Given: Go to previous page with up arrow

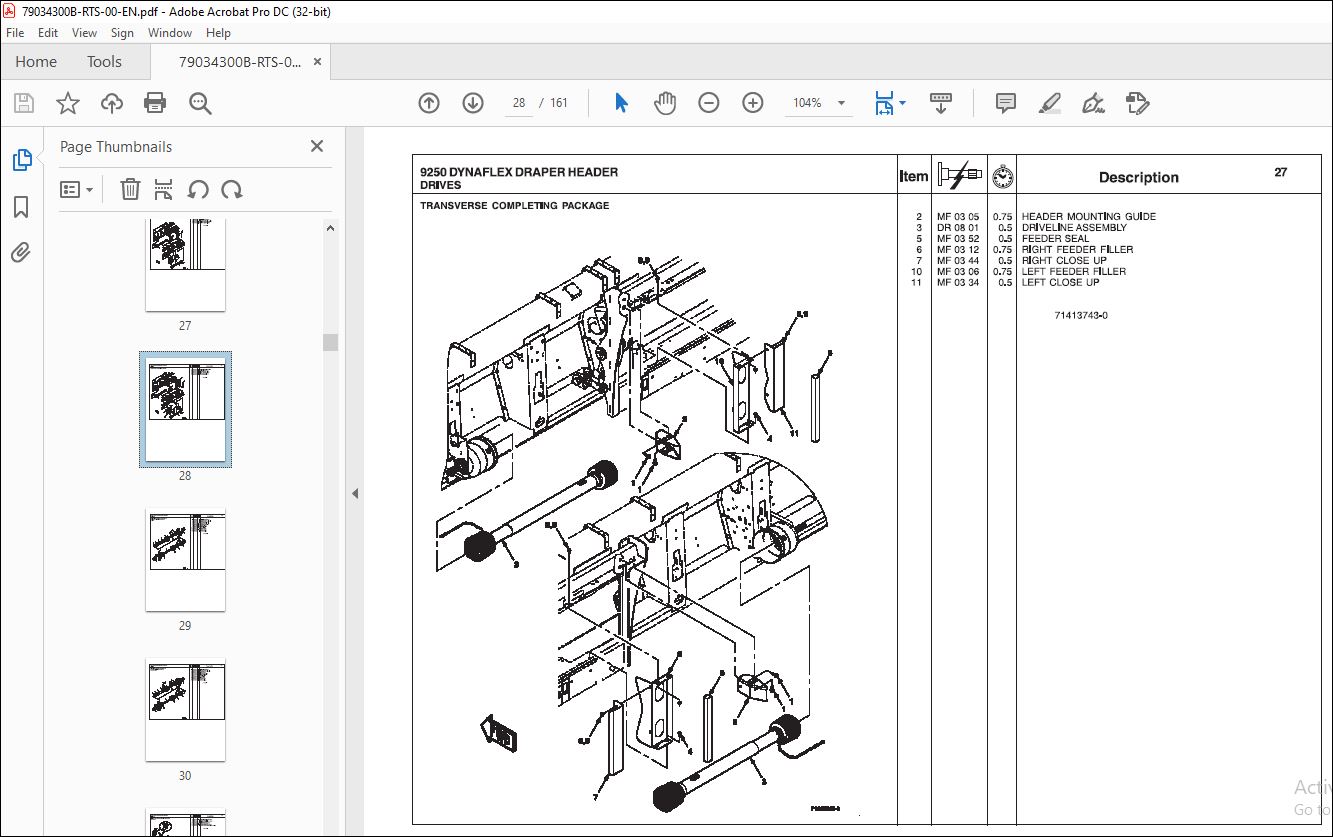Looking at the screenshot, I should click(x=429, y=103).
